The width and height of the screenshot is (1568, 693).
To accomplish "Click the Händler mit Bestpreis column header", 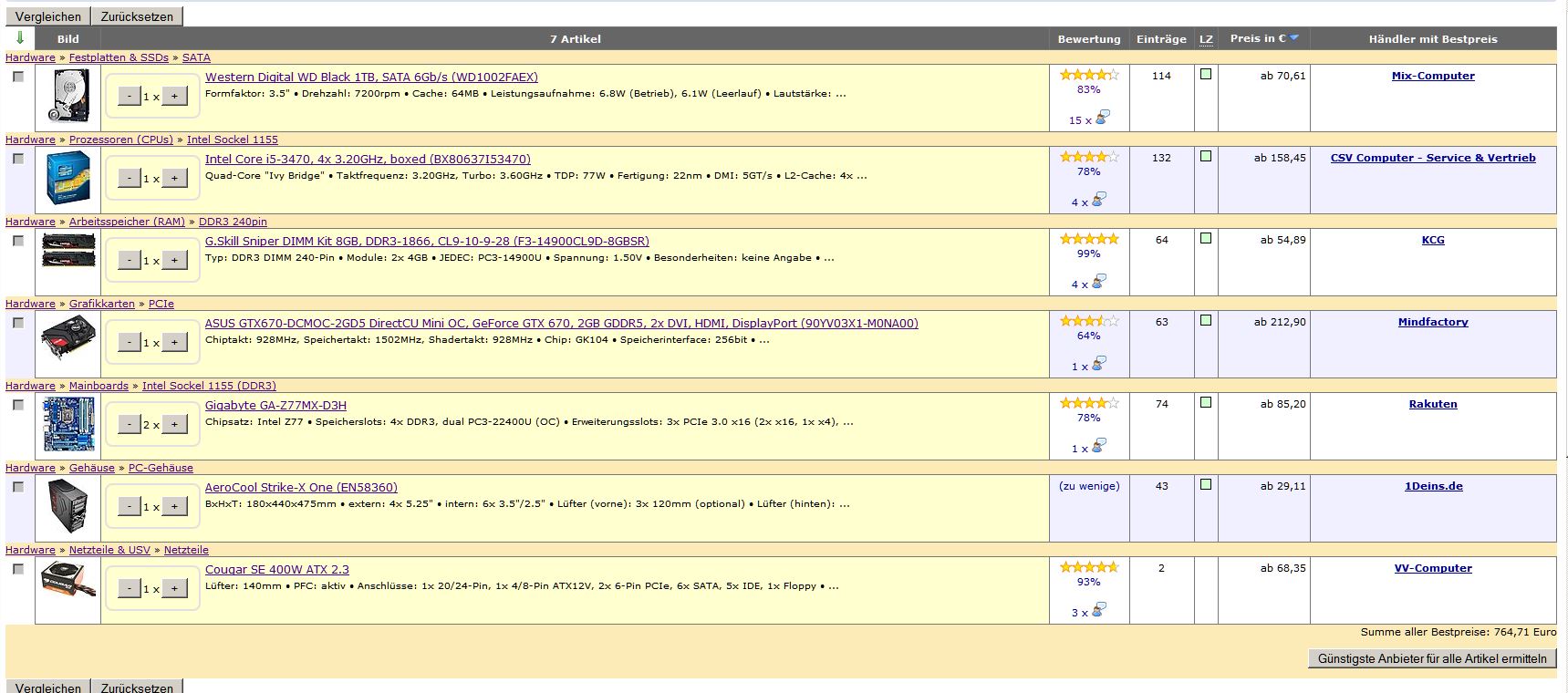I will (1433, 39).
